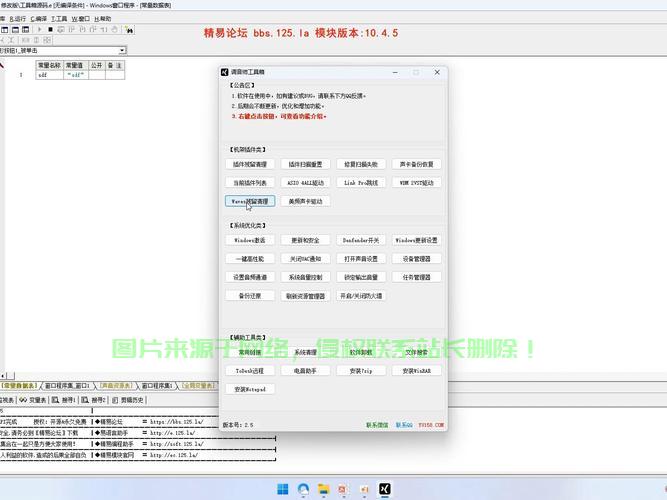Viewport: 667px width, 500px height.
Task: Click the first window layout toolbar icon
Action: [x=5, y=29]
